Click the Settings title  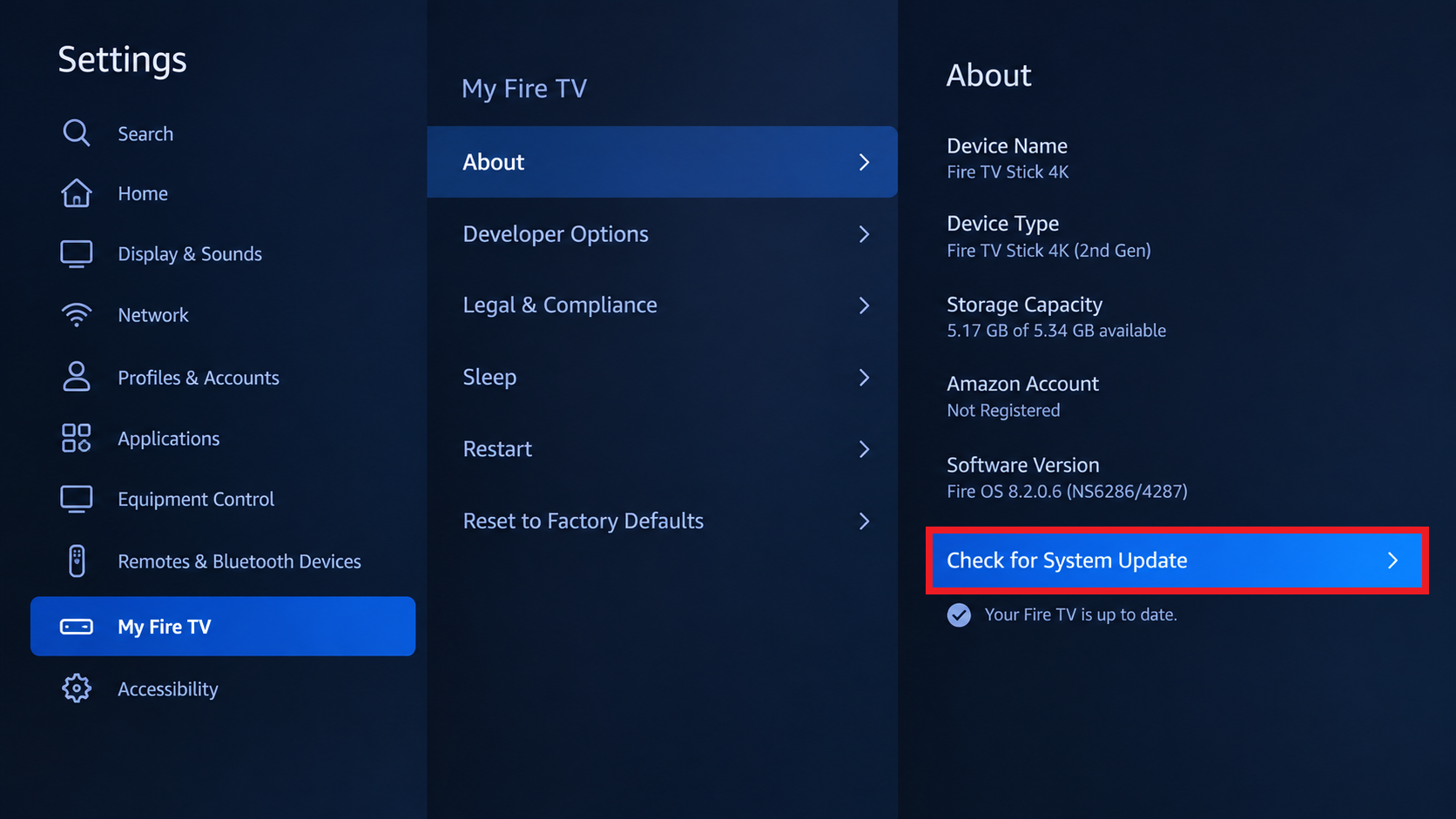point(122,60)
